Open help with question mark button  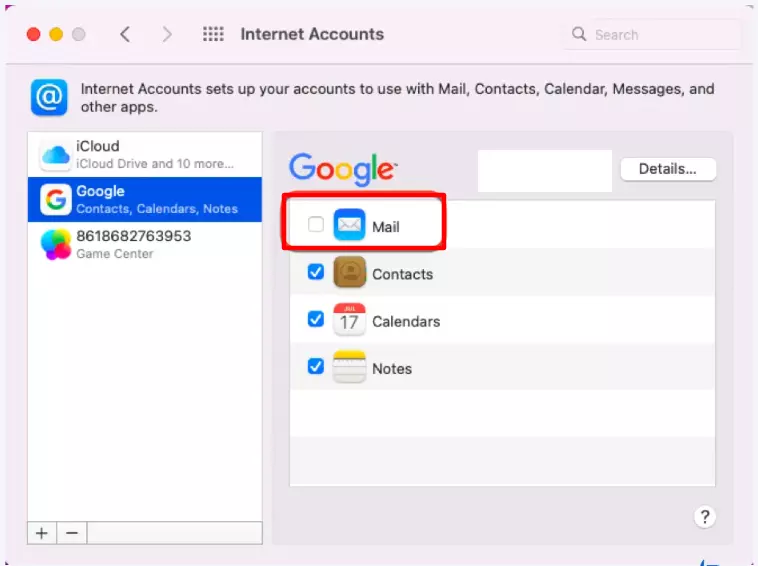tap(705, 517)
